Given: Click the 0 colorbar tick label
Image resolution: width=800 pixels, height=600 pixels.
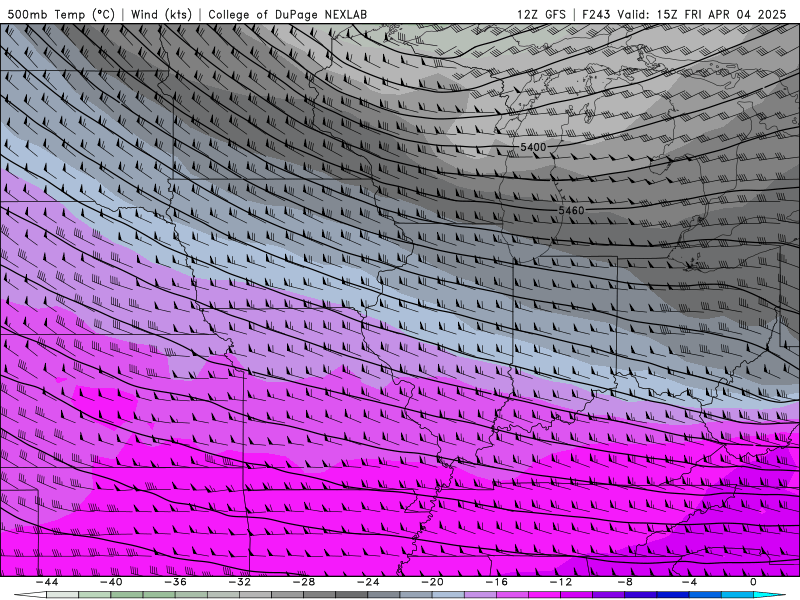Looking at the screenshot, I should 754,582.
